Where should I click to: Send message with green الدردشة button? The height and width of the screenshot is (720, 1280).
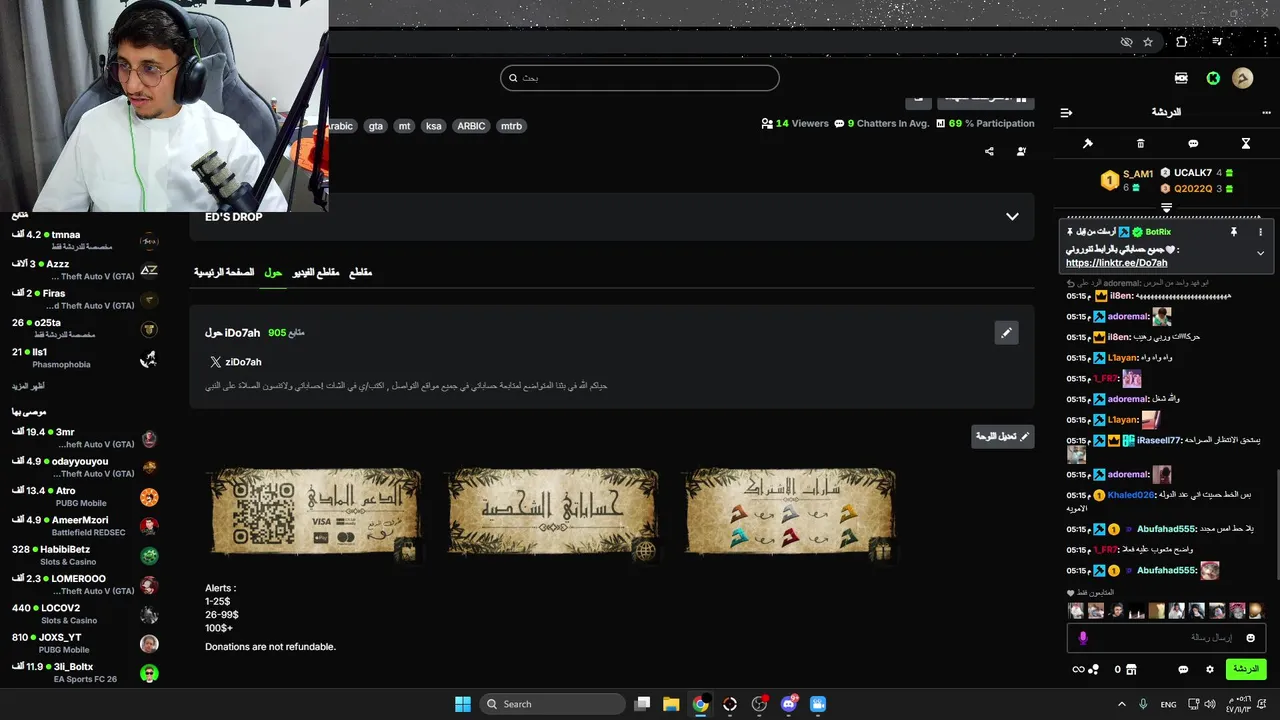click(x=1246, y=669)
